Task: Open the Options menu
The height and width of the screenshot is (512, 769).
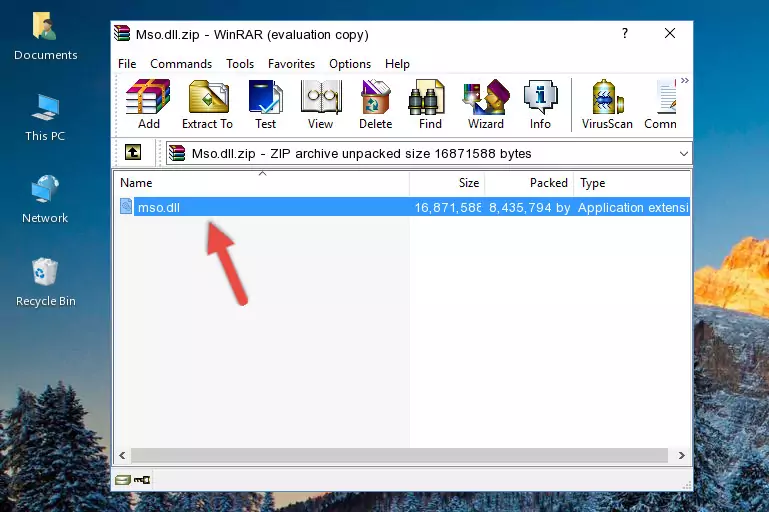Action: 350,64
